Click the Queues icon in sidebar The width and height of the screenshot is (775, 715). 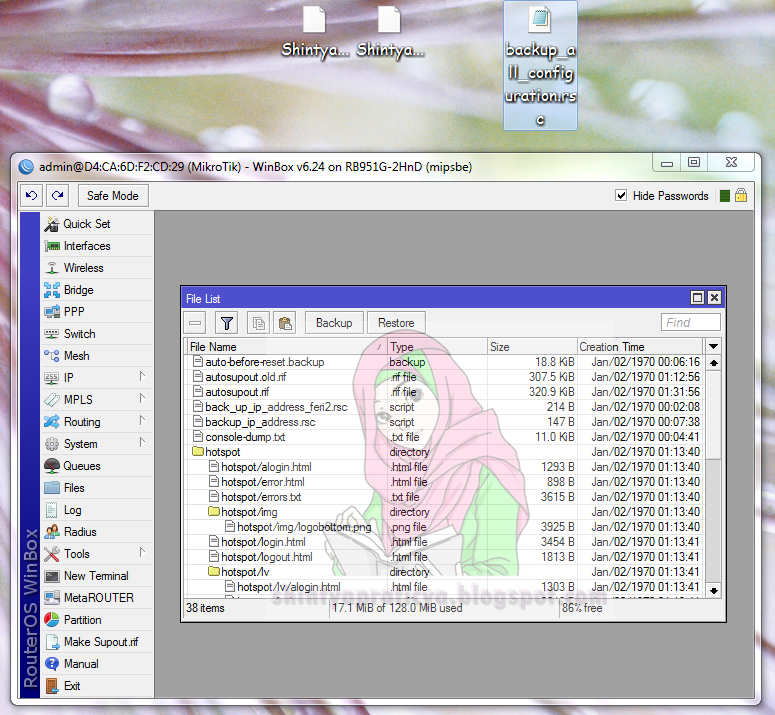coord(52,466)
